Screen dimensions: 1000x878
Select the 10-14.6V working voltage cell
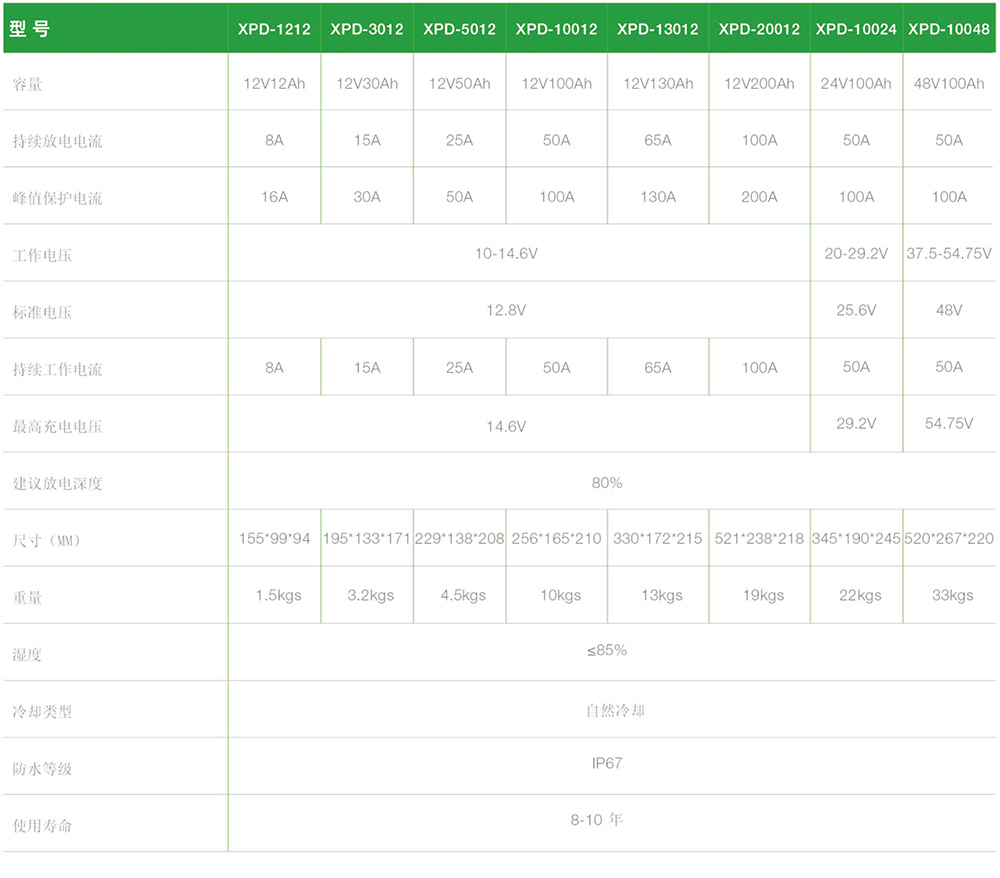(506, 254)
